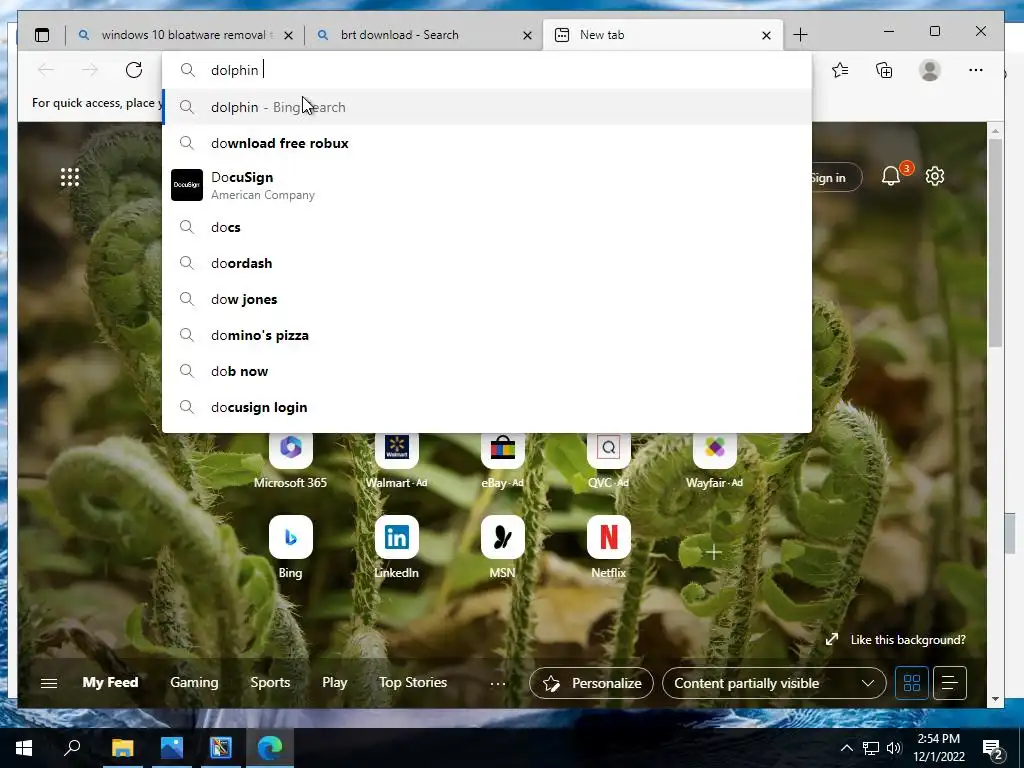Open the tab actions menu icon
The width and height of the screenshot is (1024, 768).
click(42, 35)
